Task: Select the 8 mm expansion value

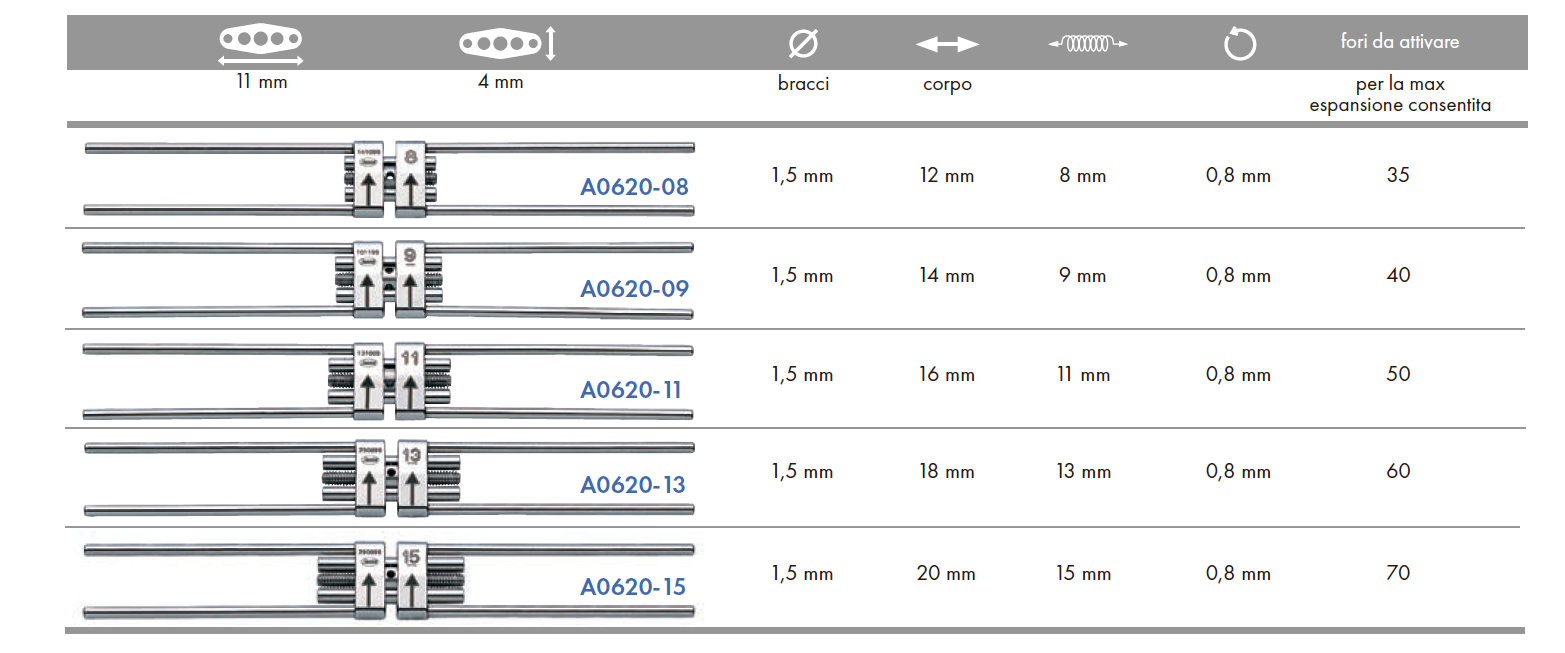Action: coord(1083,175)
